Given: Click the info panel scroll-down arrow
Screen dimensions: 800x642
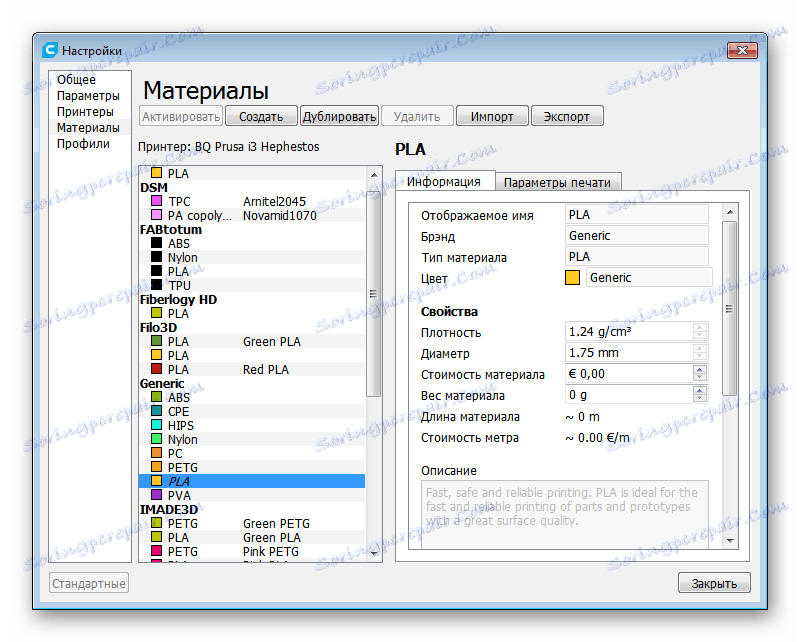Looking at the screenshot, I should 730,540.
